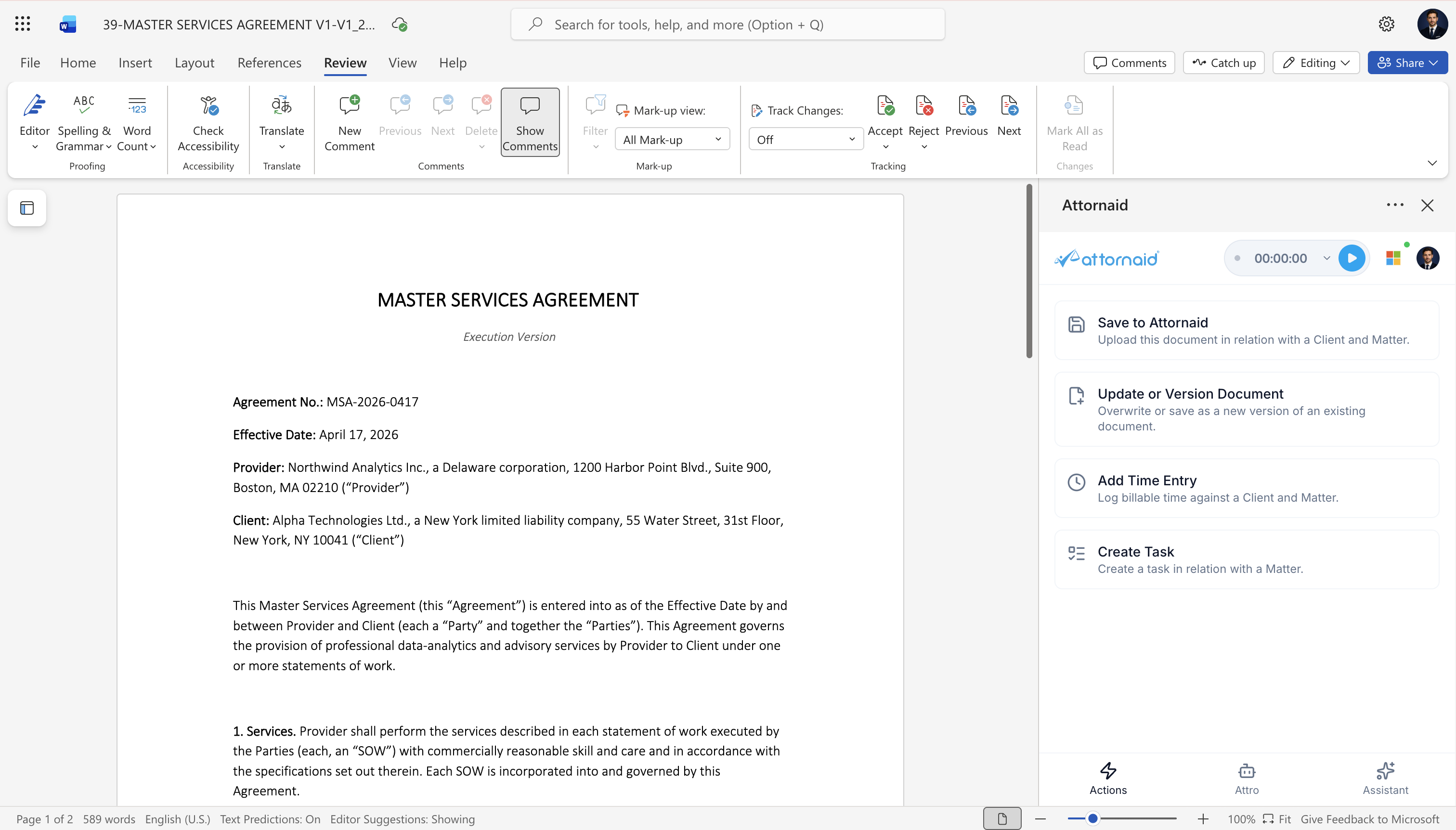1456x830 pixels.
Task: Switch to Attro tab
Action: pyautogui.click(x=1246, y=778)
